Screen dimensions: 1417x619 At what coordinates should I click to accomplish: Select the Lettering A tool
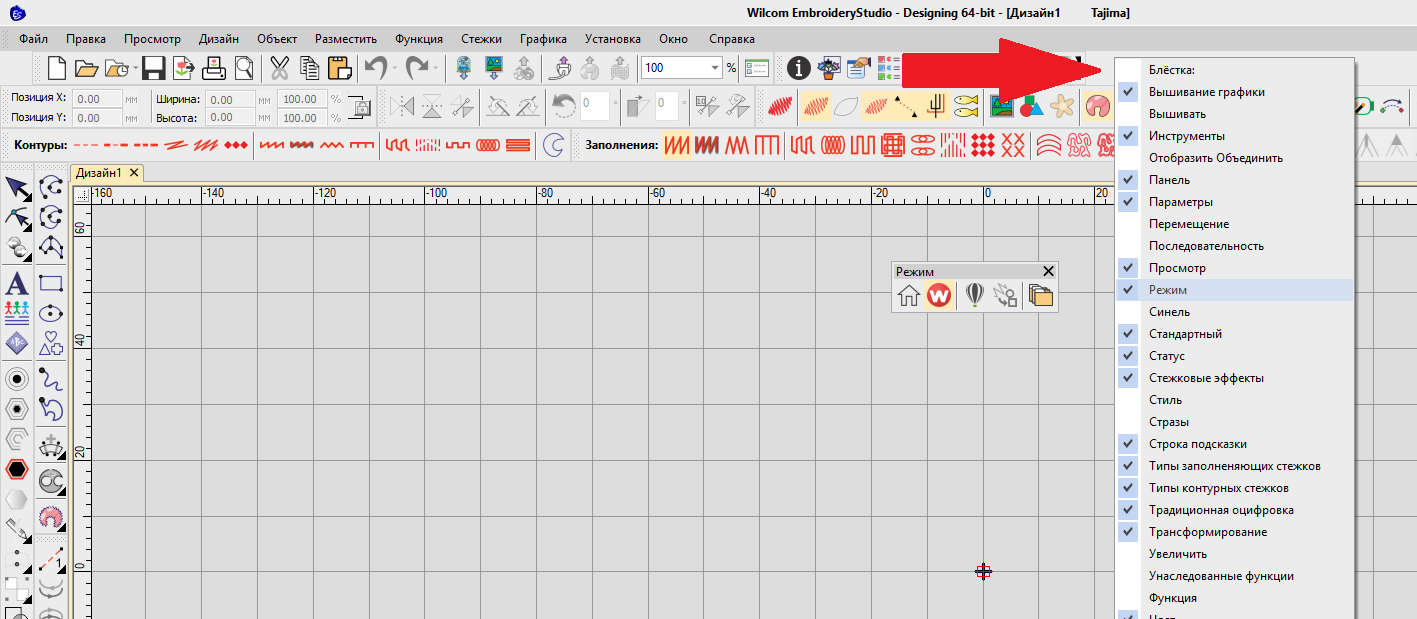pos(17,283)
